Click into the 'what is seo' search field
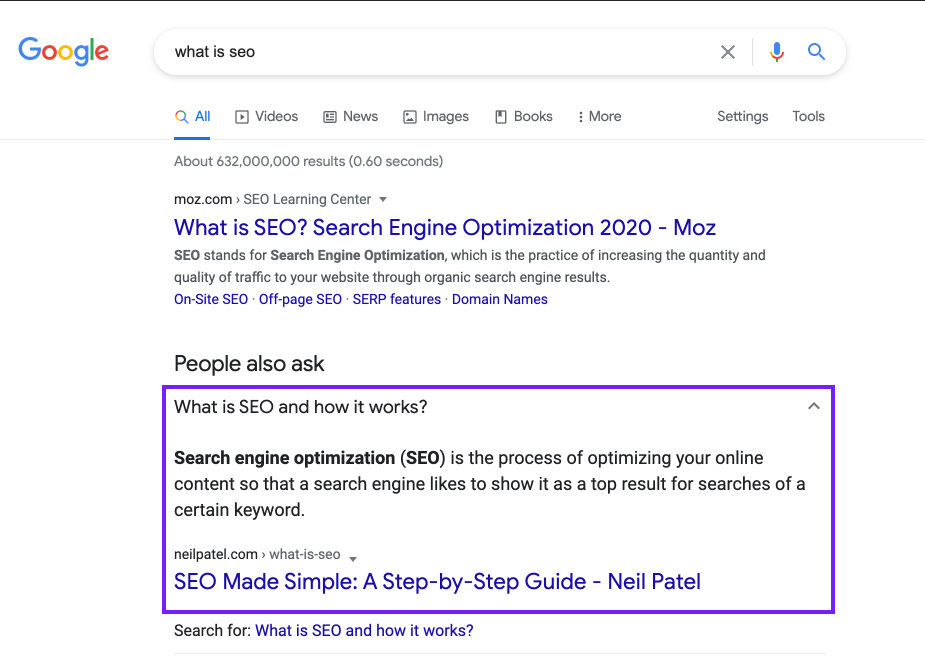The height and width of the screenshot is (656, 925). pyautogui.click(x=430, y=52)
